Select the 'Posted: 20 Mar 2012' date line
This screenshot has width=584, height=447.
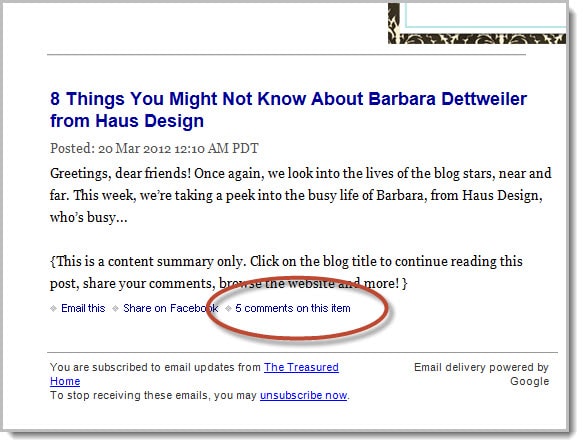pos(154,148)
